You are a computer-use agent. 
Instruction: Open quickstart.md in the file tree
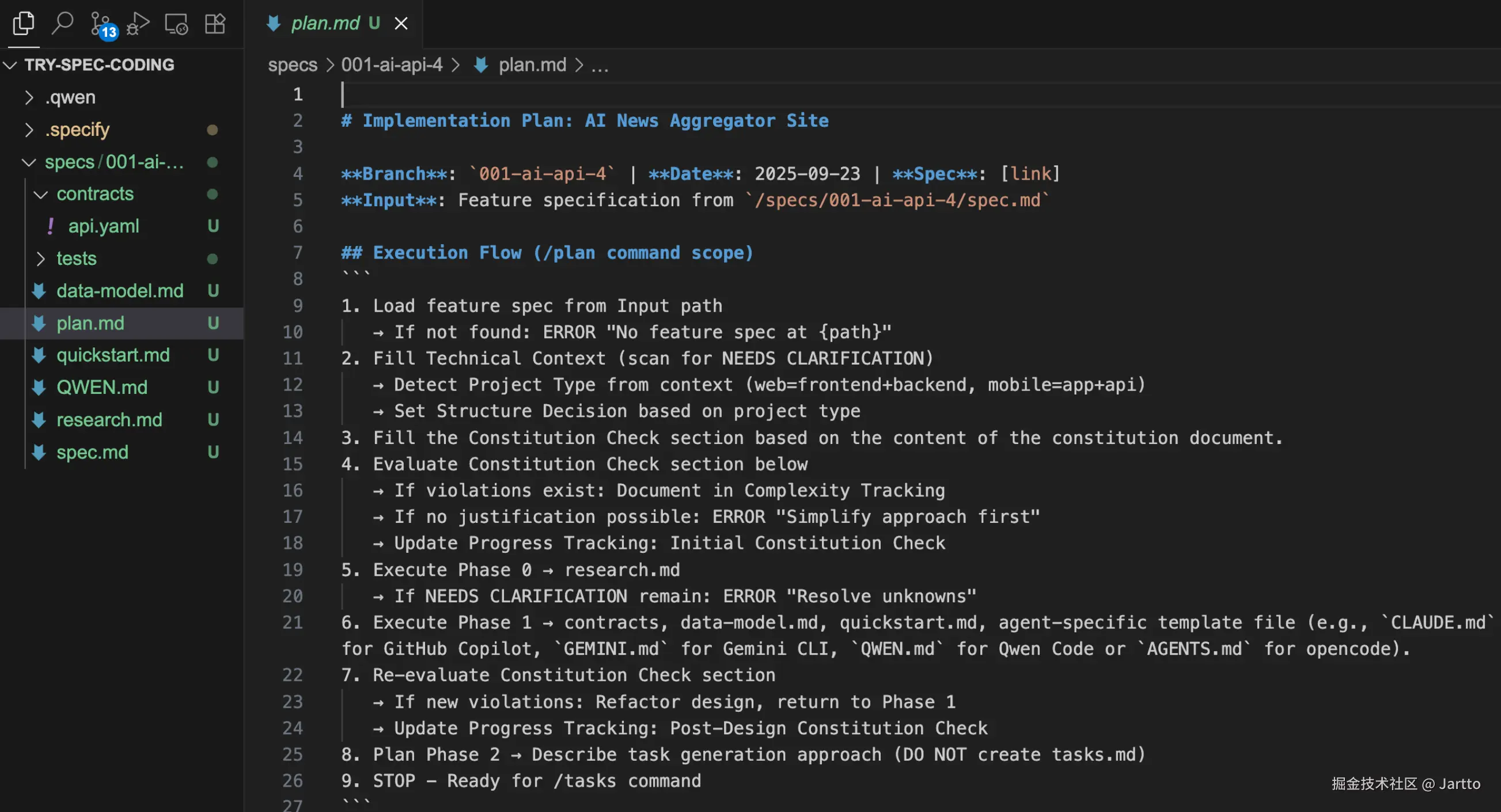click(x=113, y=355)
